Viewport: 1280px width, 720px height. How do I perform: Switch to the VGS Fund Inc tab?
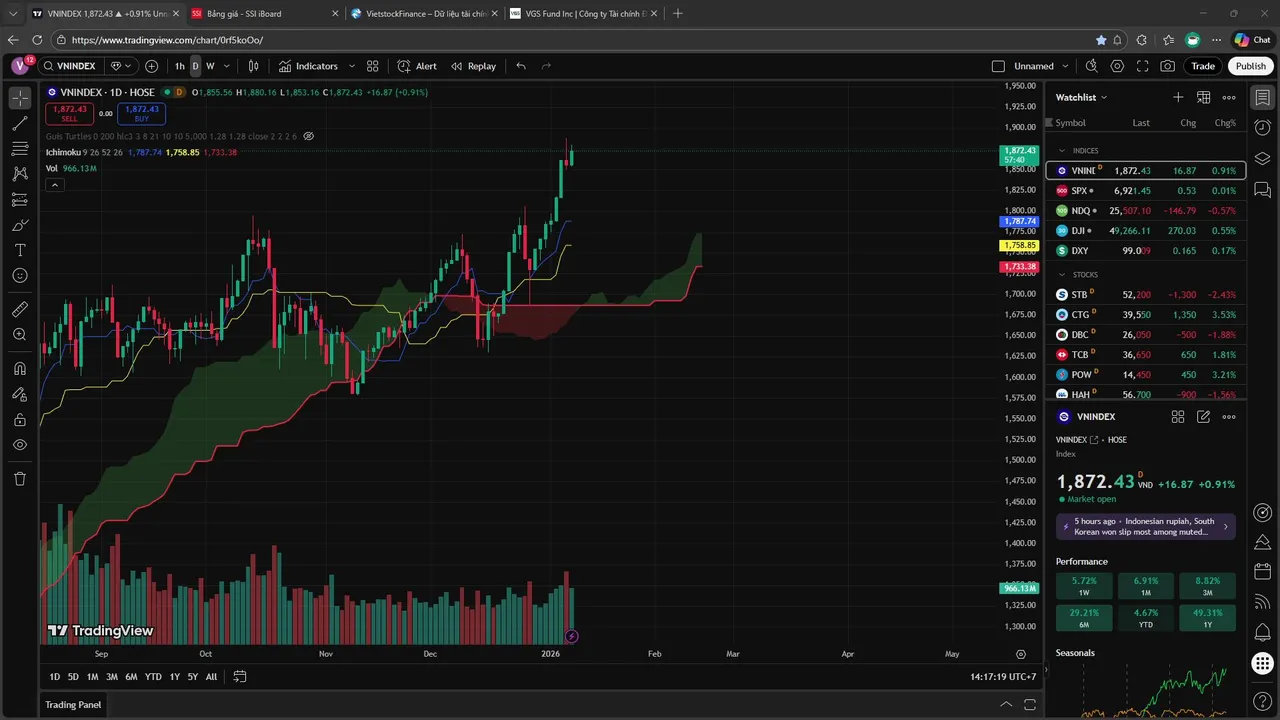pos(582,13)
